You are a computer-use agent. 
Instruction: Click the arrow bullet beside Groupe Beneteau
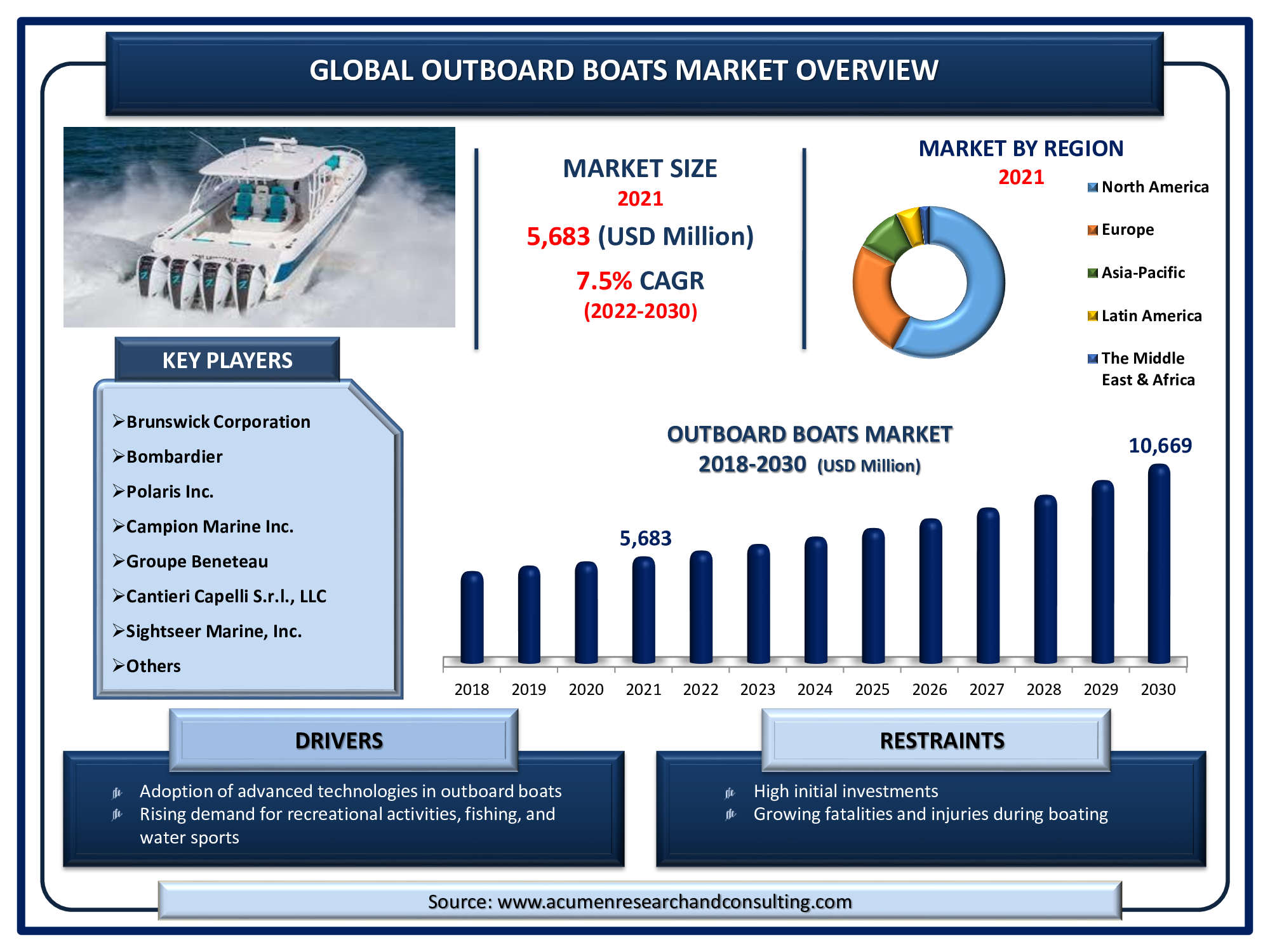click(118, 560)
